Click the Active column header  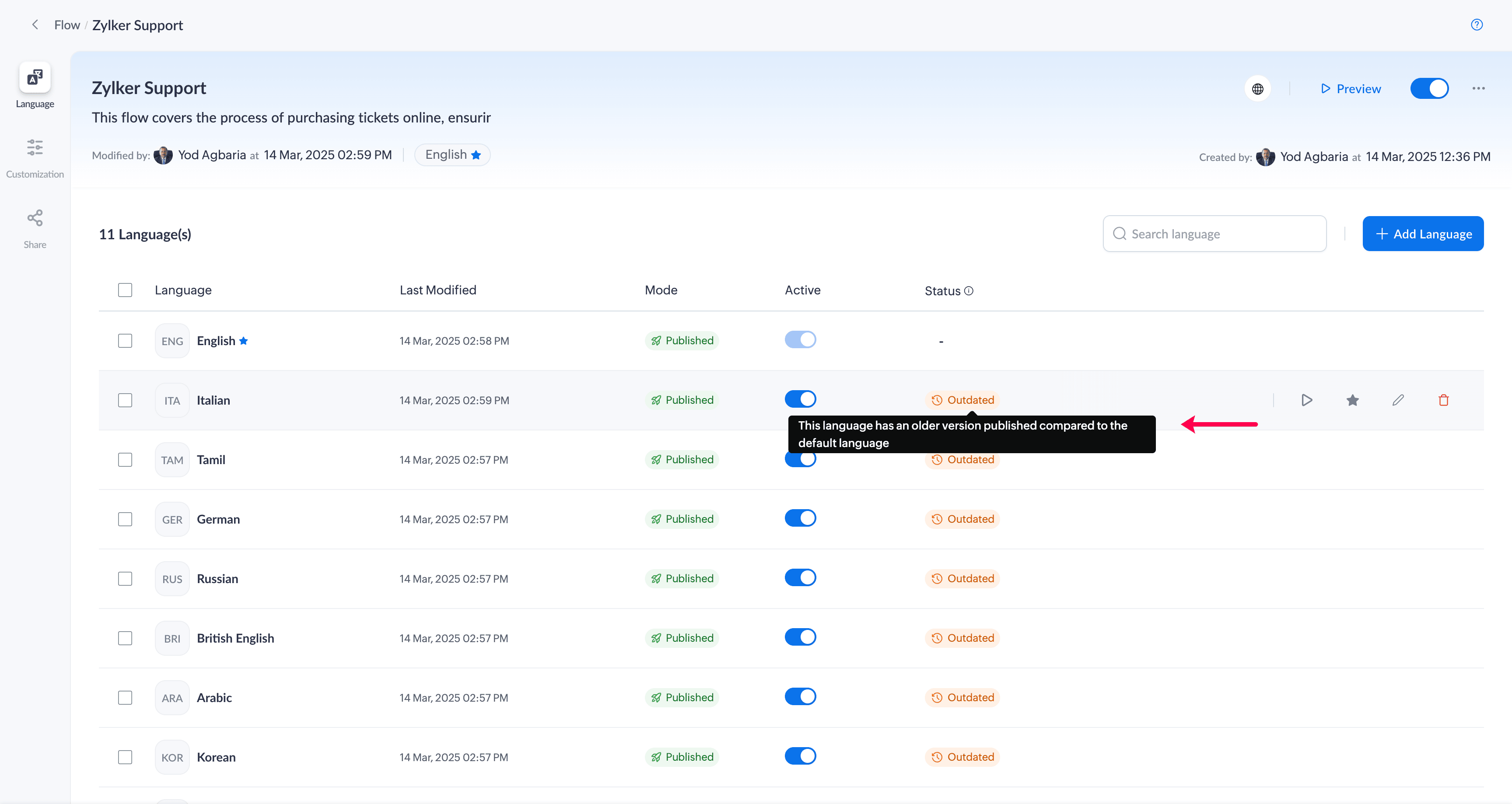point(802,290)
